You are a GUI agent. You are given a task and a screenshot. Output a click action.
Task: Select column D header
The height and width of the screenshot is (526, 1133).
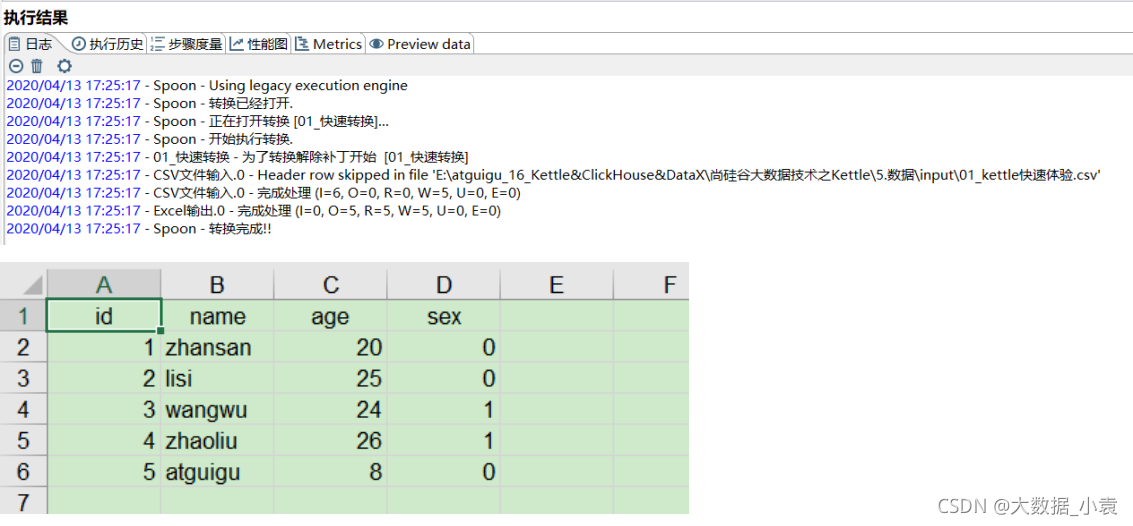coord(444,285)
